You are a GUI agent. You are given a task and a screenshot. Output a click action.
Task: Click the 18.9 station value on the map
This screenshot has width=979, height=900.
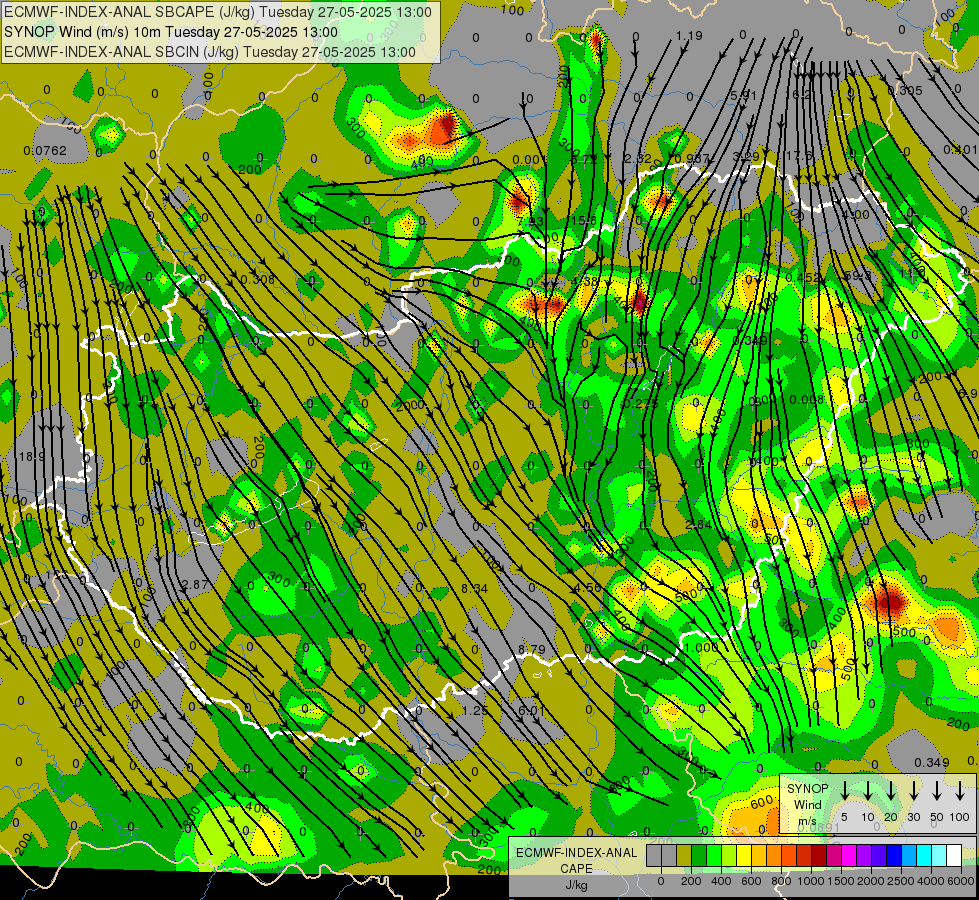tap(32, 457)
